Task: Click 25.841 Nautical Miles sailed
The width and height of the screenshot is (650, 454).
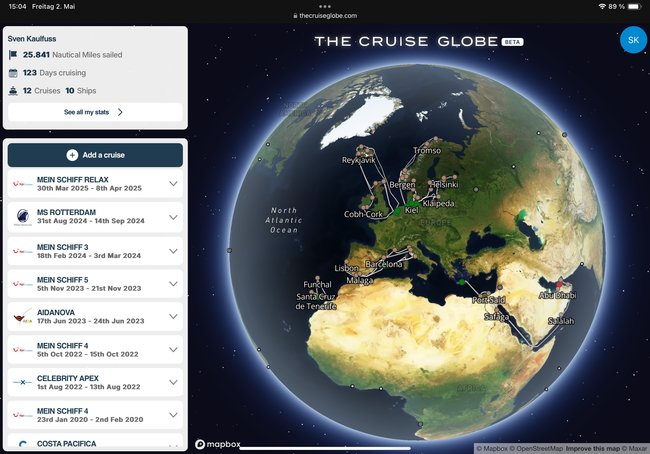Action: tap(73, 55)
